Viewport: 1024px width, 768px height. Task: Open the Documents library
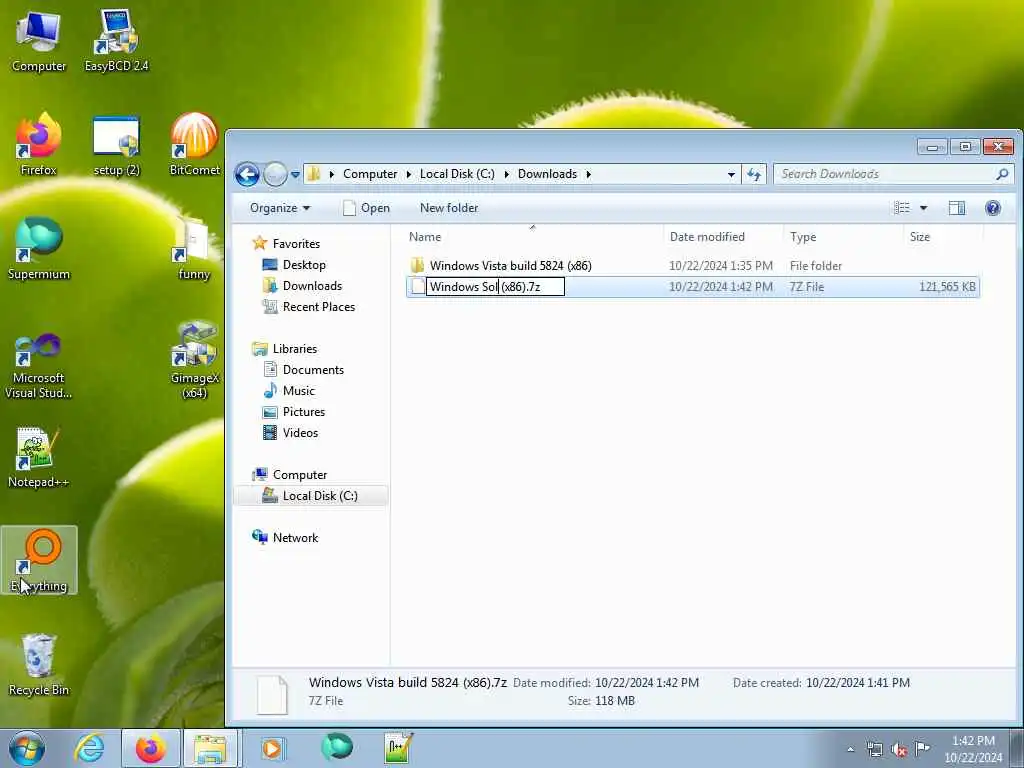pos(313,370)
